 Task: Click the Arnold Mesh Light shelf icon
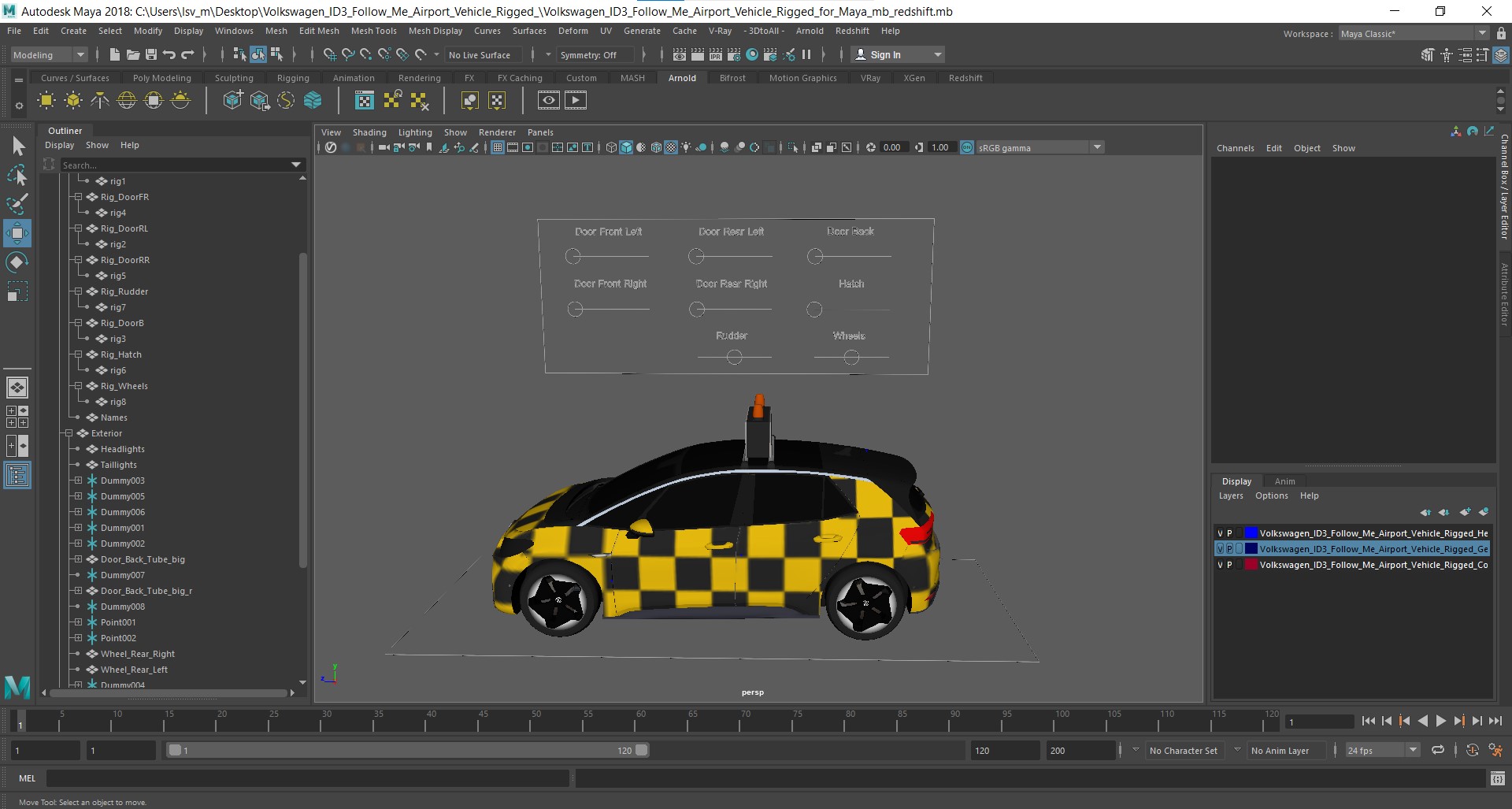click(x=73, y=100)
